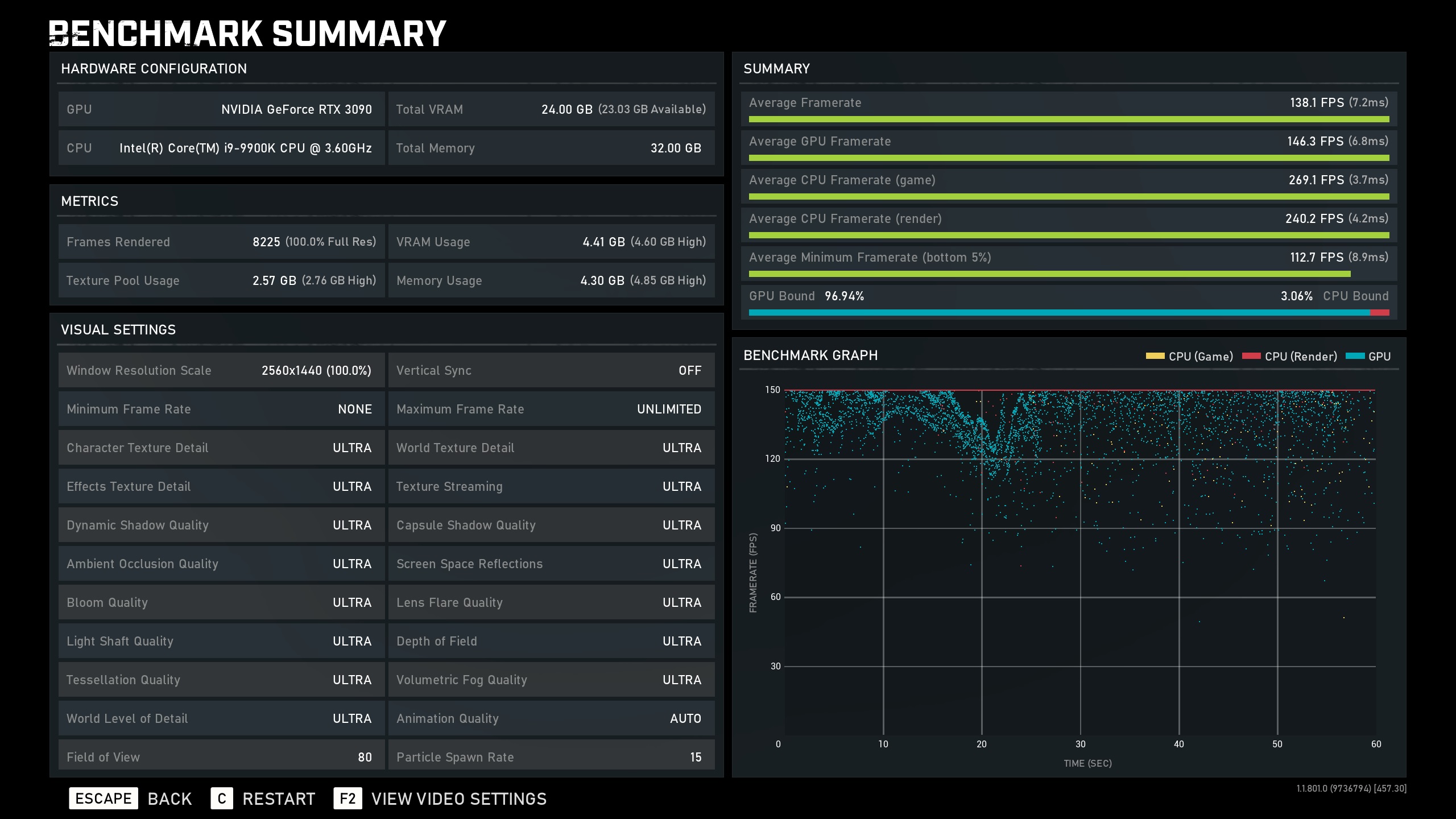Open VIEW VIDEO SETTINGS
The width and height of the screenshot is (1456, 819).
458,799
